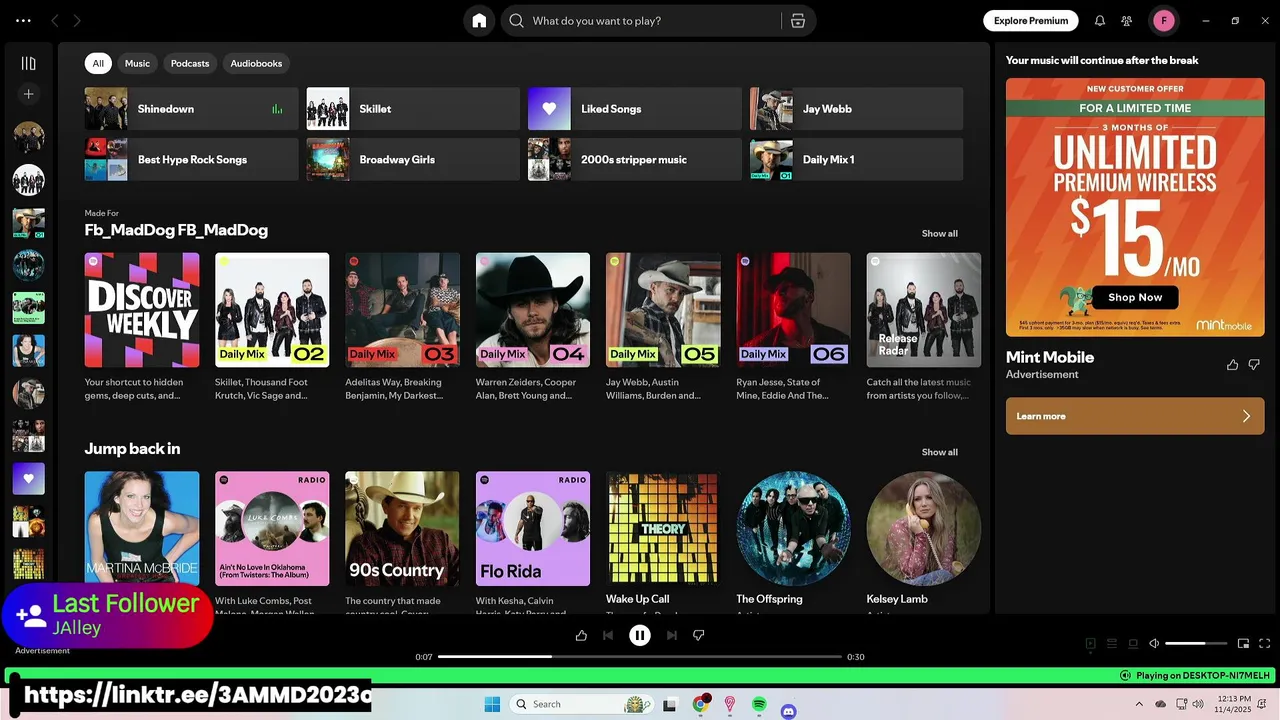Image resolution: width=1280 pixels, height=720 pixels.
Task: Open Daily Mix 04 cover
Action: 533,310
